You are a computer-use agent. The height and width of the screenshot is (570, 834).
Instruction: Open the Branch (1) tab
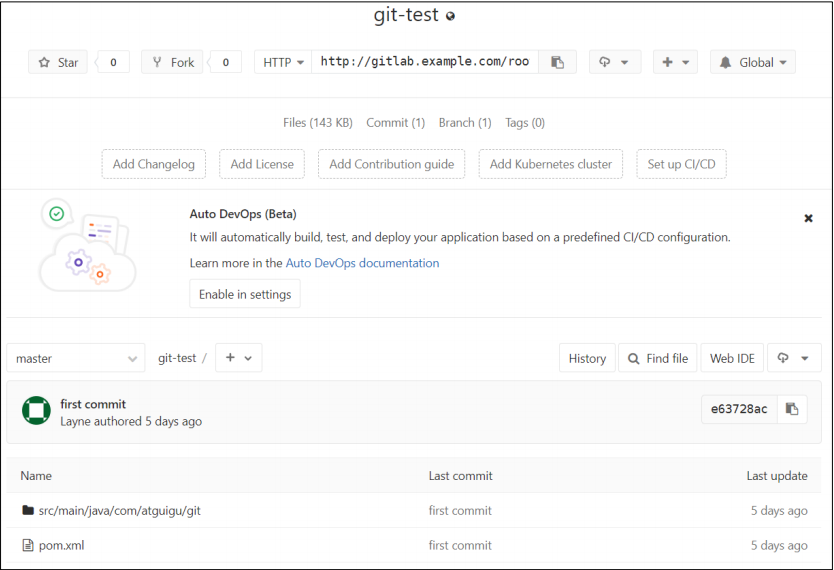coord(464,123)
